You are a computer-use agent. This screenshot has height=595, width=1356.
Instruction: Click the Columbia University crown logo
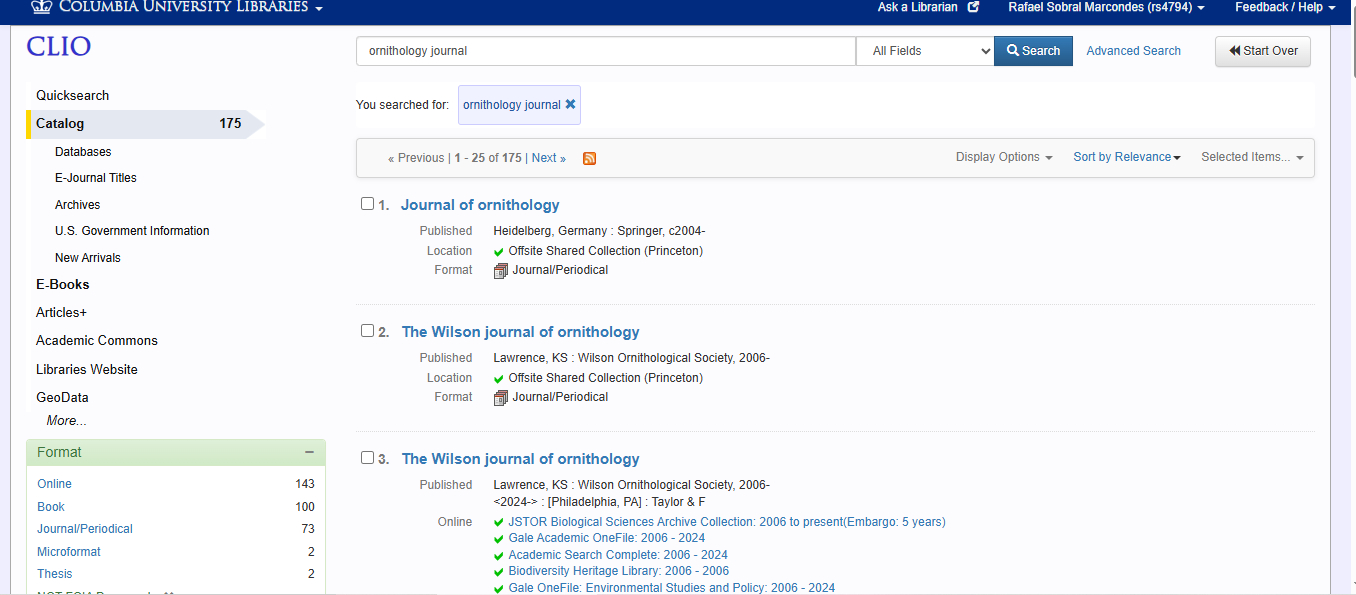coord(41,7)
